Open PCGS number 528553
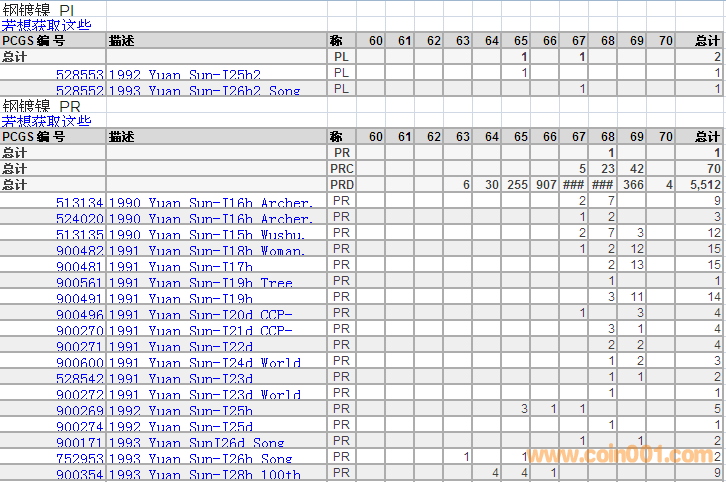The width and height of the screenshot is (726, 482). click(x=80, y=74)
